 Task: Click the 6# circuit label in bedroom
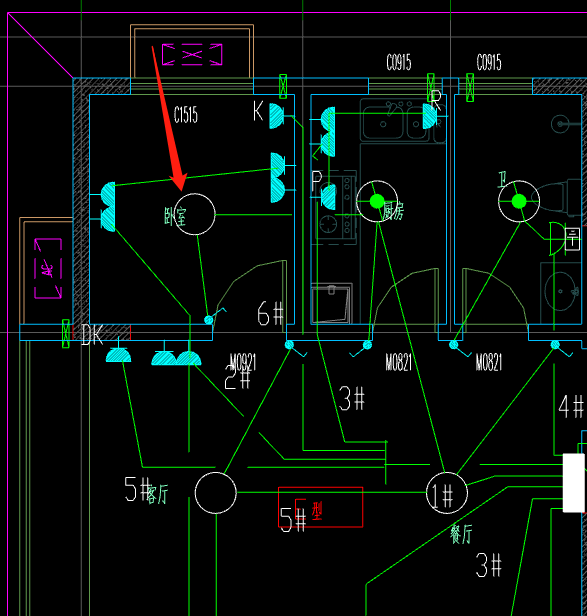coord(270,313)
